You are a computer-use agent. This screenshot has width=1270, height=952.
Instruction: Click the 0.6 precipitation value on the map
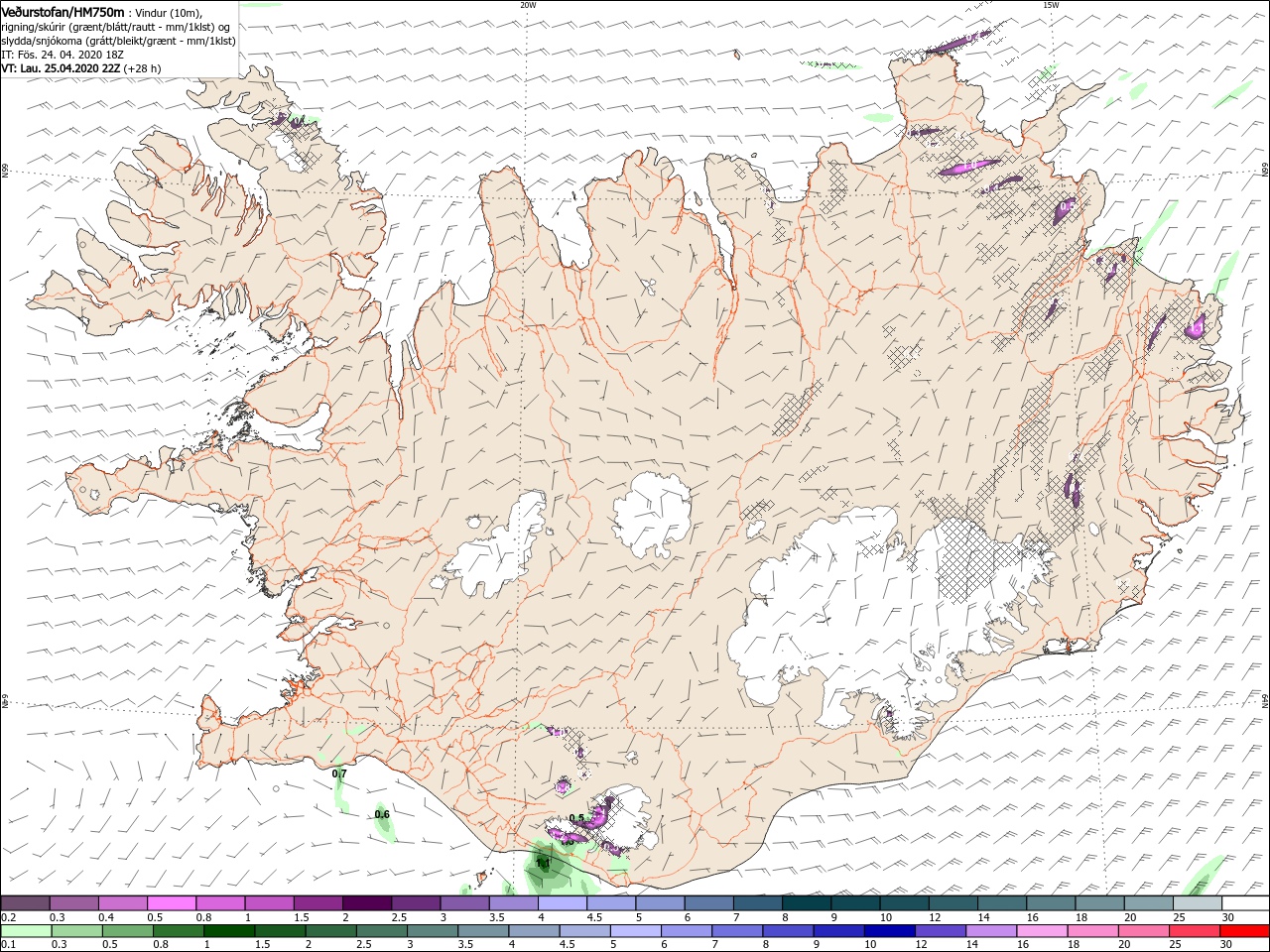click(x=382, y=814)
